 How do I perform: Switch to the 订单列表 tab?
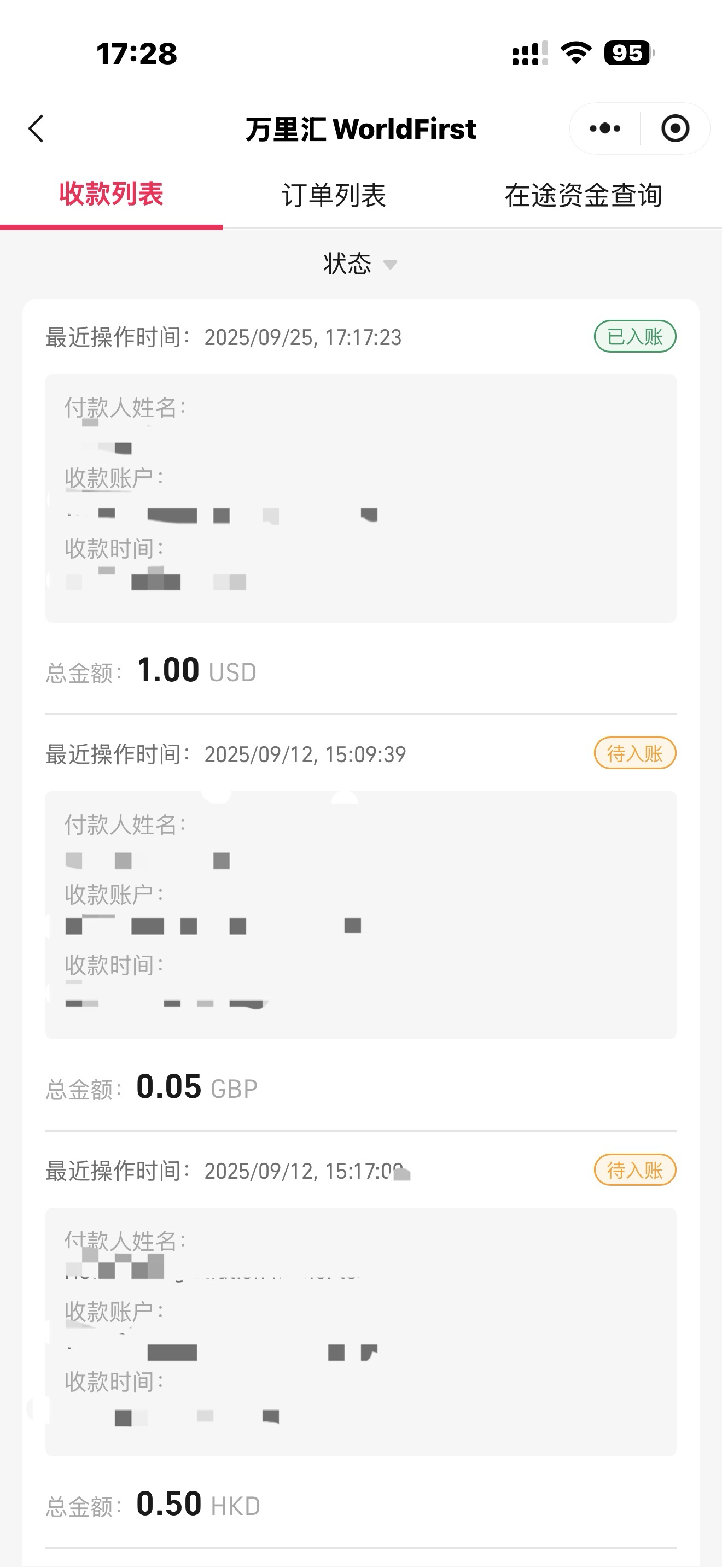click(x=334, y=195)
